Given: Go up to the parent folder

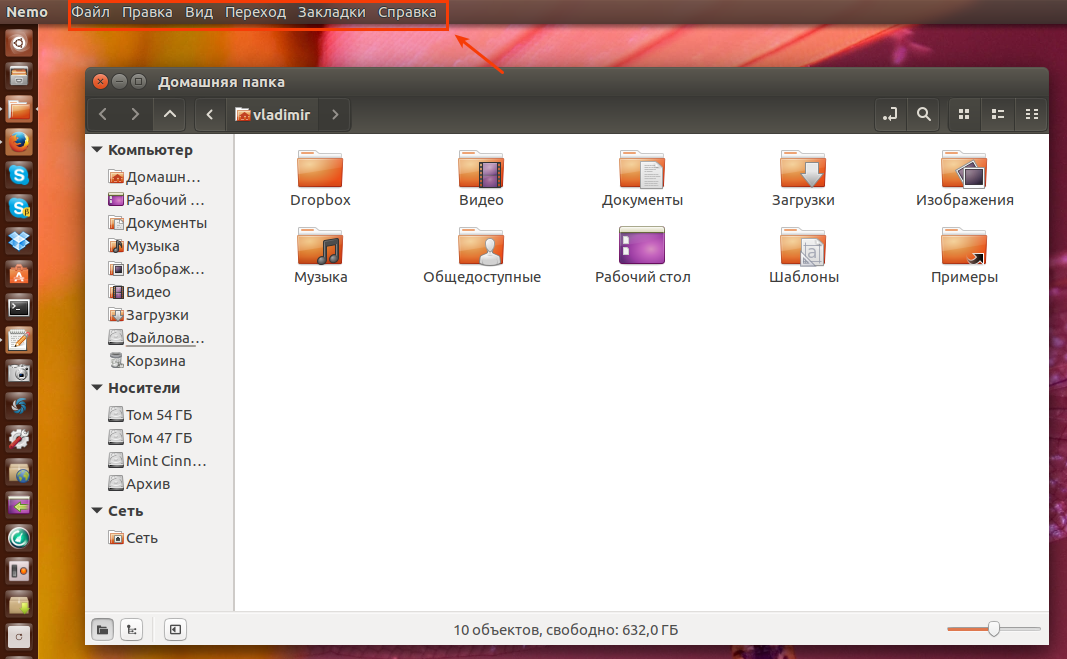Looking at the screenshot, I should tap(170, 114).
